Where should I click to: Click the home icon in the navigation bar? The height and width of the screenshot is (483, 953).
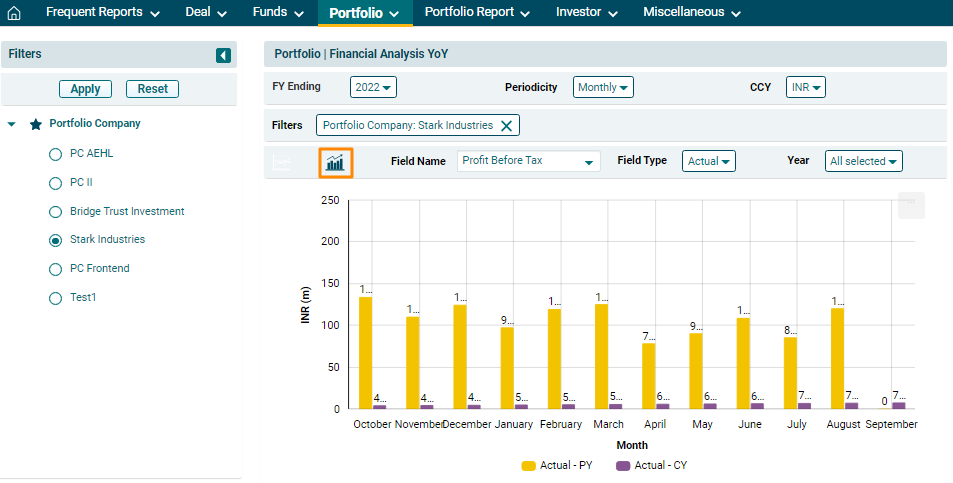(14, 13)
